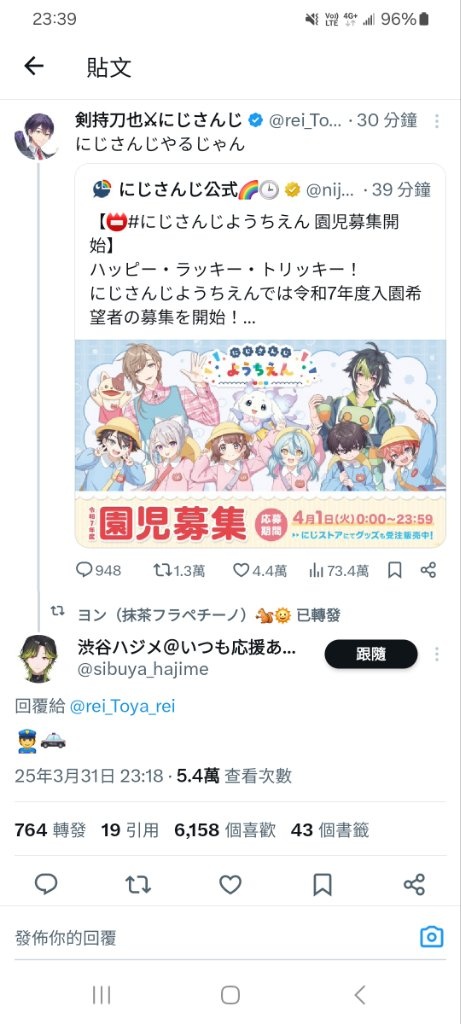Open the 園児募集 kindergarten banner image
461x1024 pixels.
click(x=260, y=443)
